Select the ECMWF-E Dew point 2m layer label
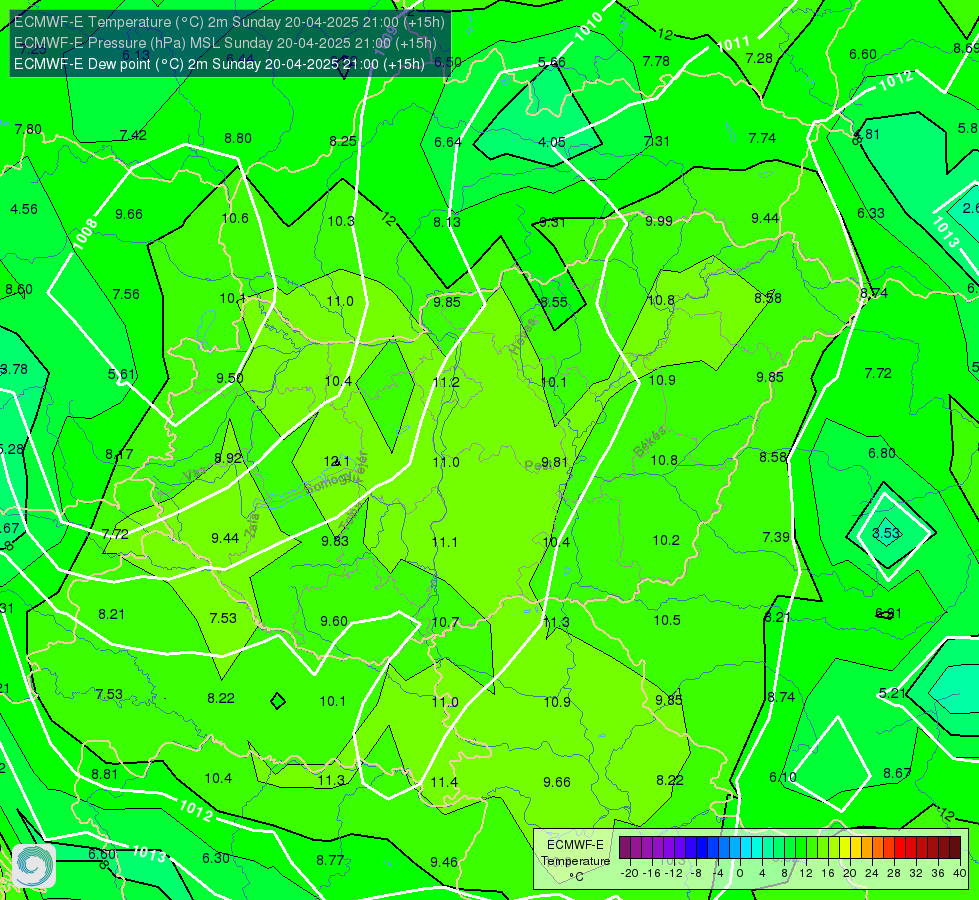 [219, 64]
